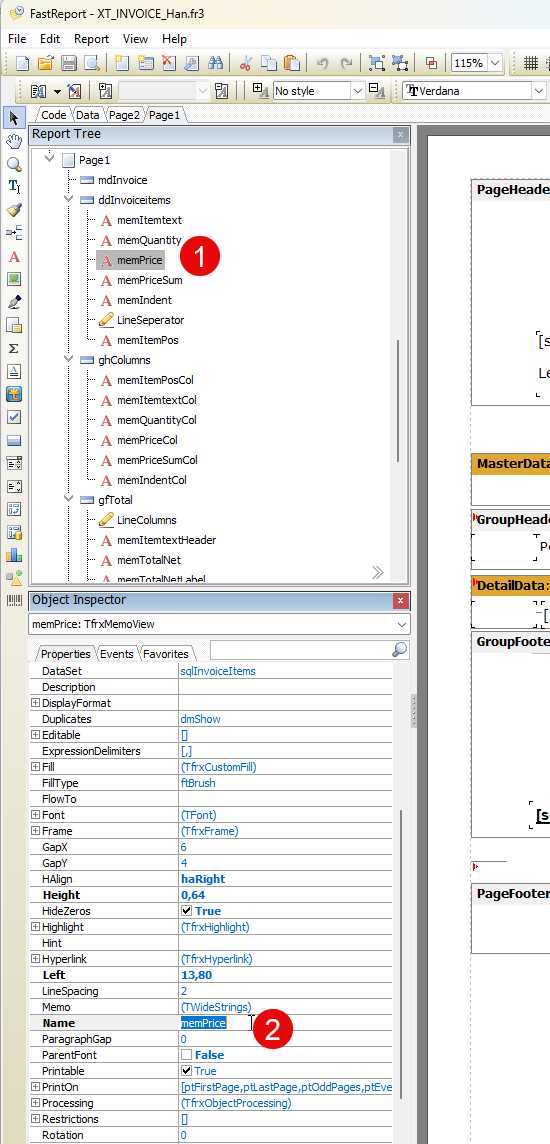Select the Chart object tool

coord(14,555)
